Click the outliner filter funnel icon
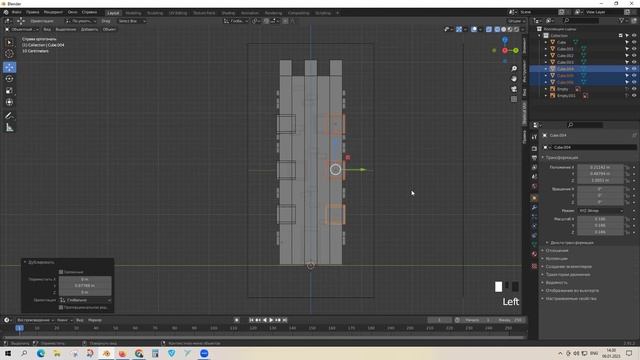The image size is (640, 360). (621, 20)
